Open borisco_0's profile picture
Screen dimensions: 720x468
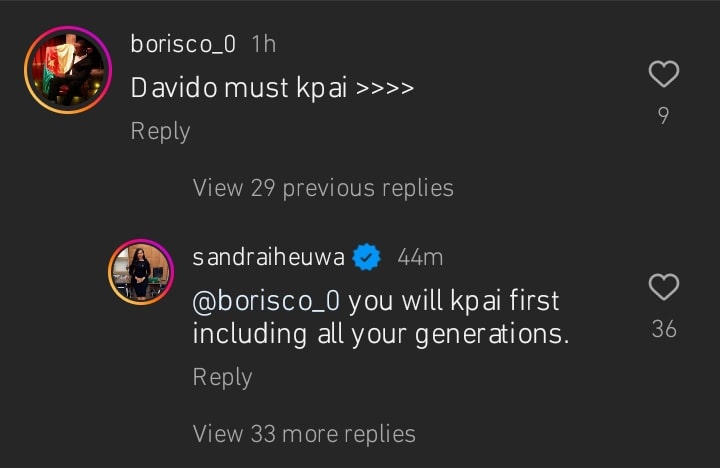(x=68, y=71)
